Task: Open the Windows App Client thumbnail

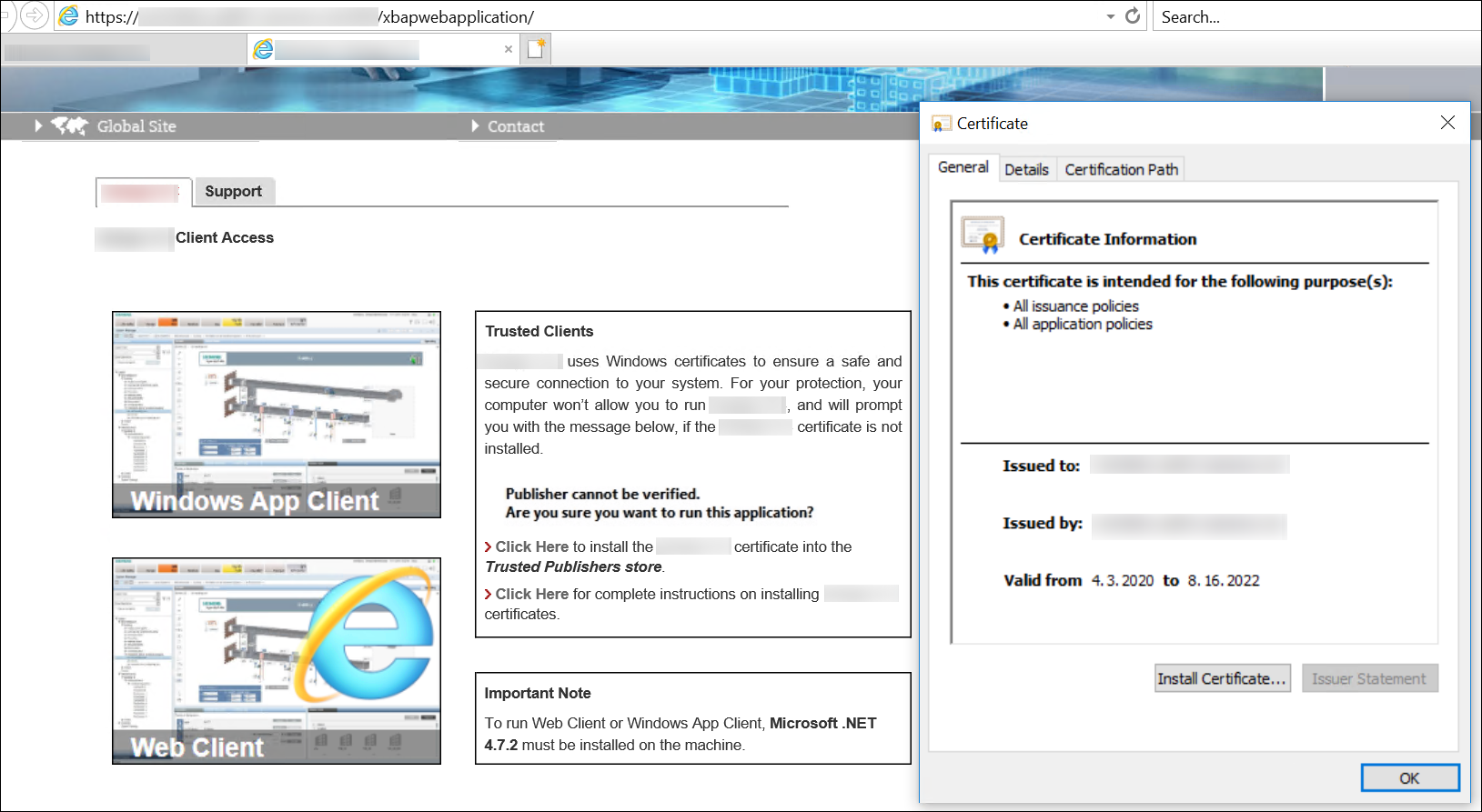Action: tap(277, 415)
